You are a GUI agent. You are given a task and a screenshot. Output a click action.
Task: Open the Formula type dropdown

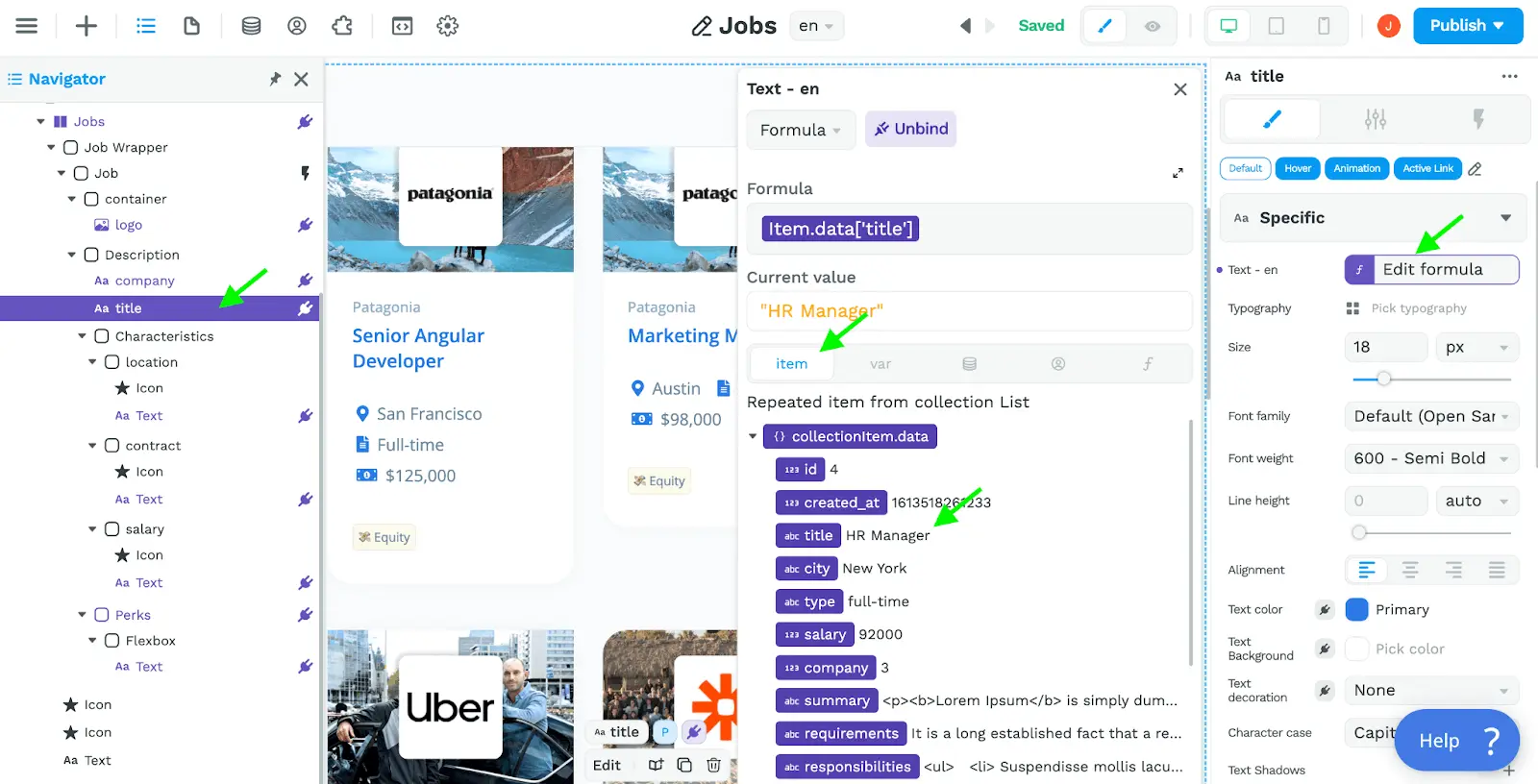coord(801,130)
